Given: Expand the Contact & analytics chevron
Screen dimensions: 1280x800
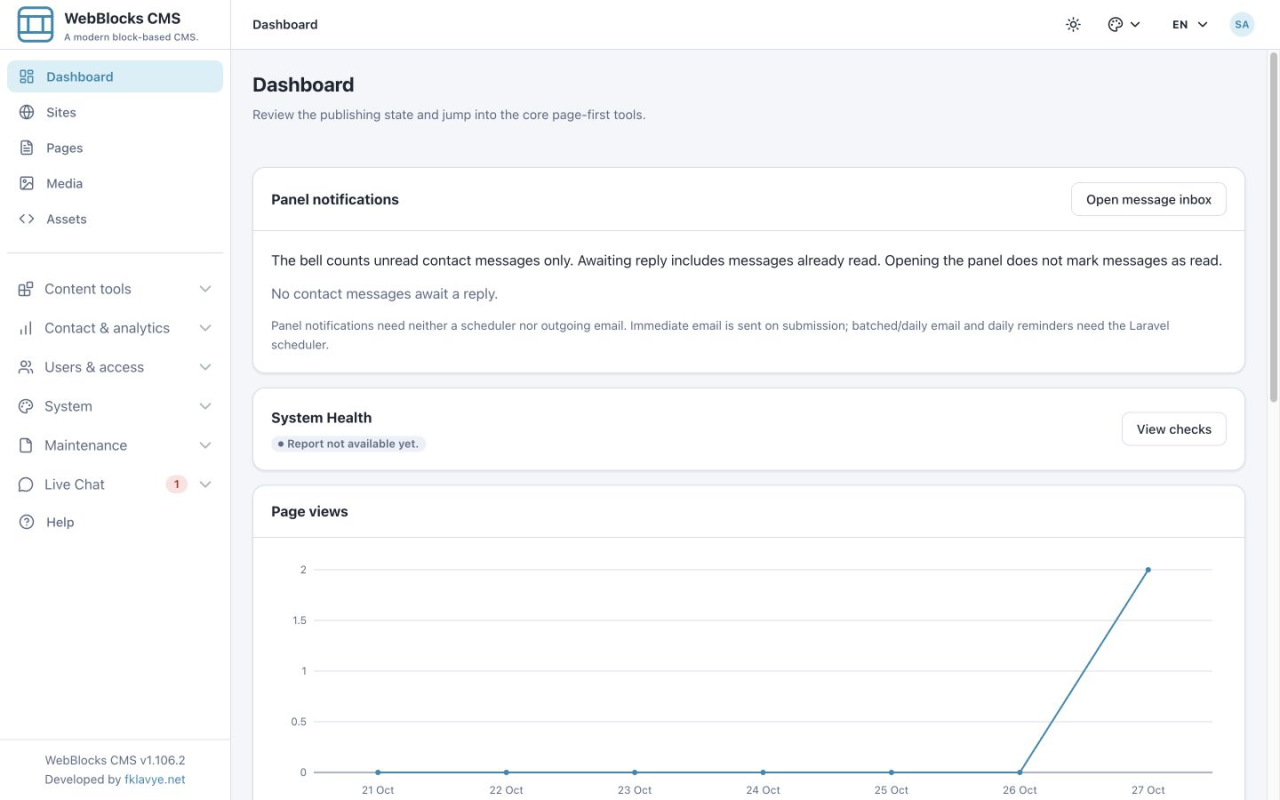Looking at the screenshot, I should [205, 328].
